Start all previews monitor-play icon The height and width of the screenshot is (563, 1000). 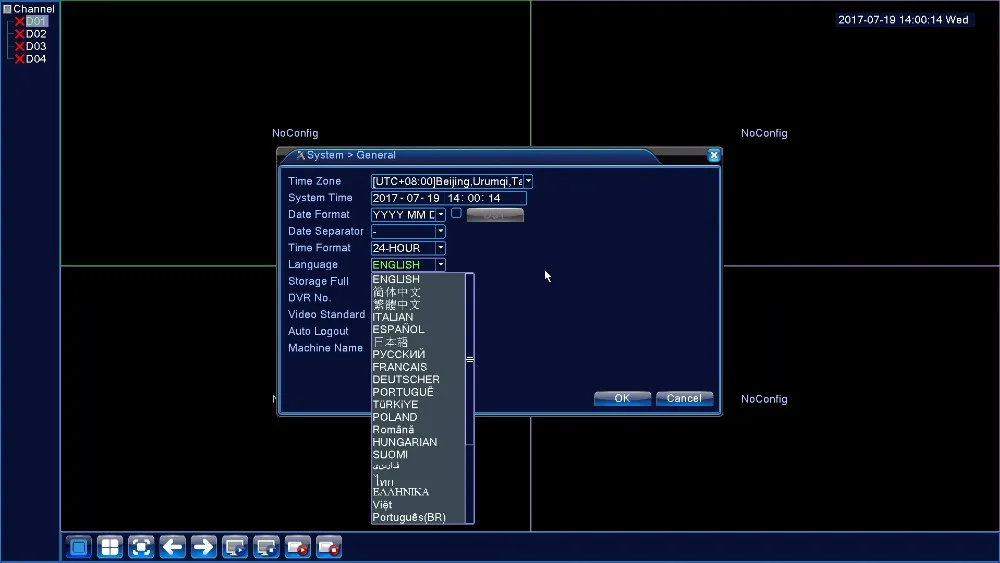(x=235, y=547)
